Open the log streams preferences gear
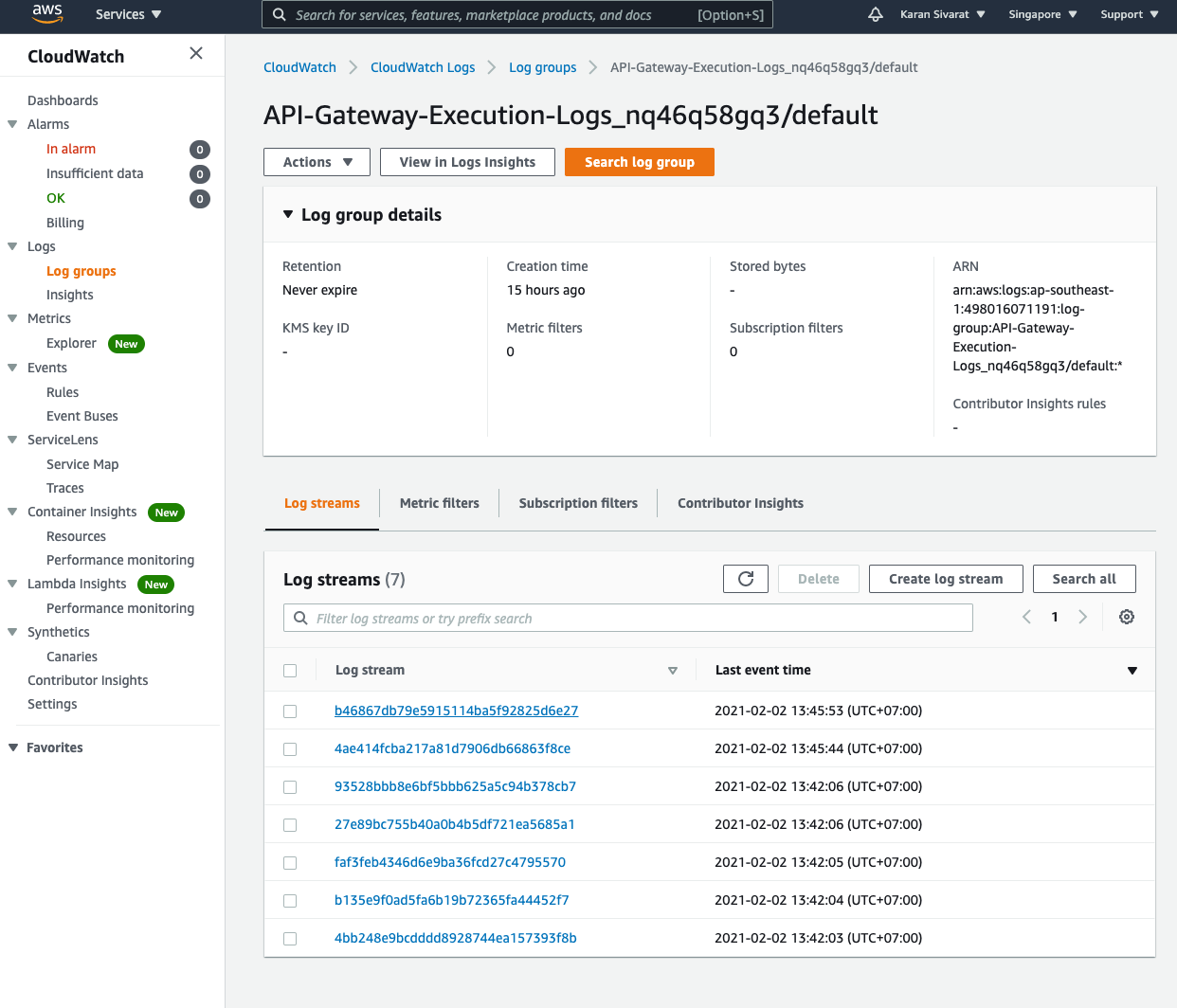 click(x=1126, y=616)
